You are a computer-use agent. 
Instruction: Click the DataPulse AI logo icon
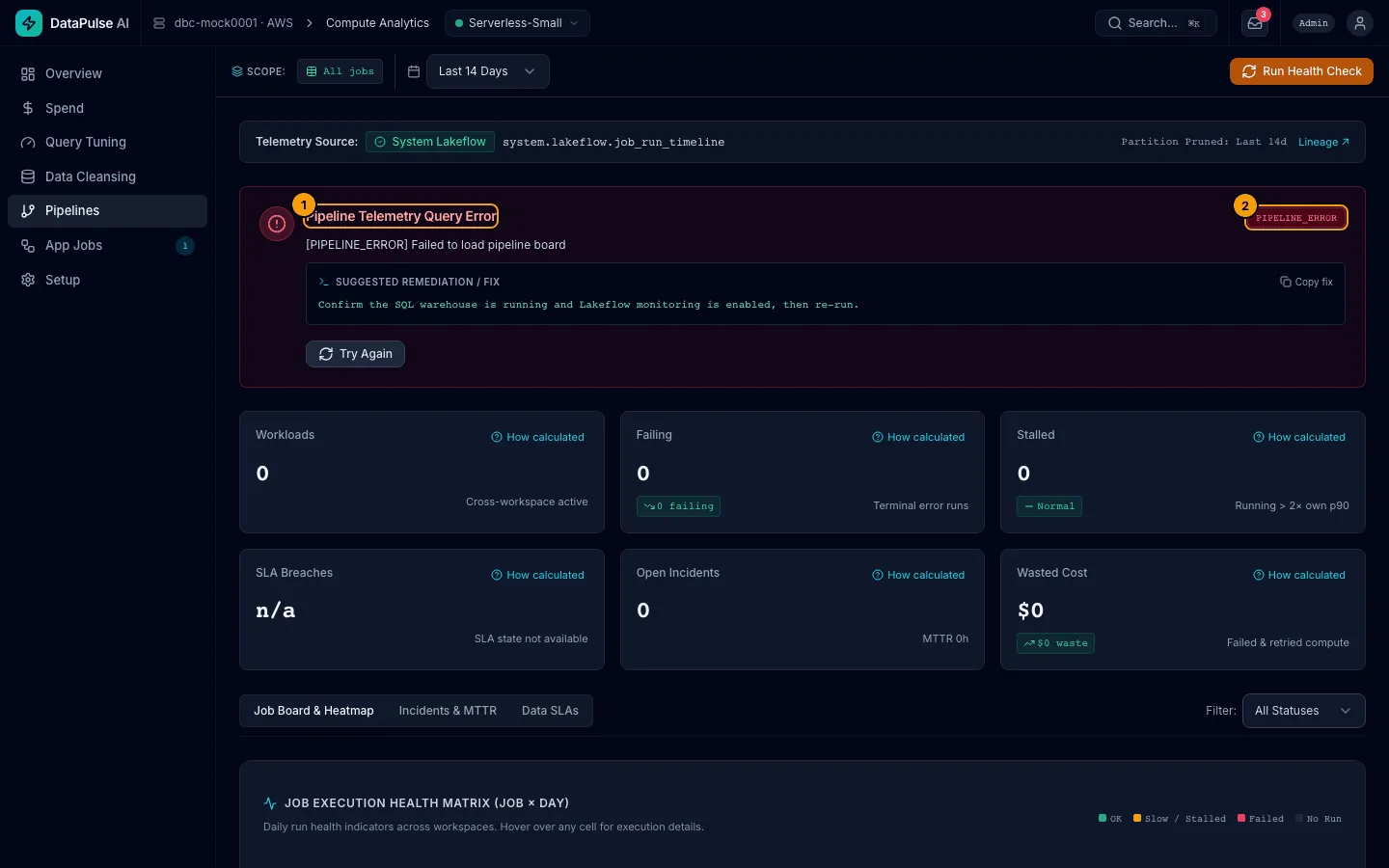[29, 23]
